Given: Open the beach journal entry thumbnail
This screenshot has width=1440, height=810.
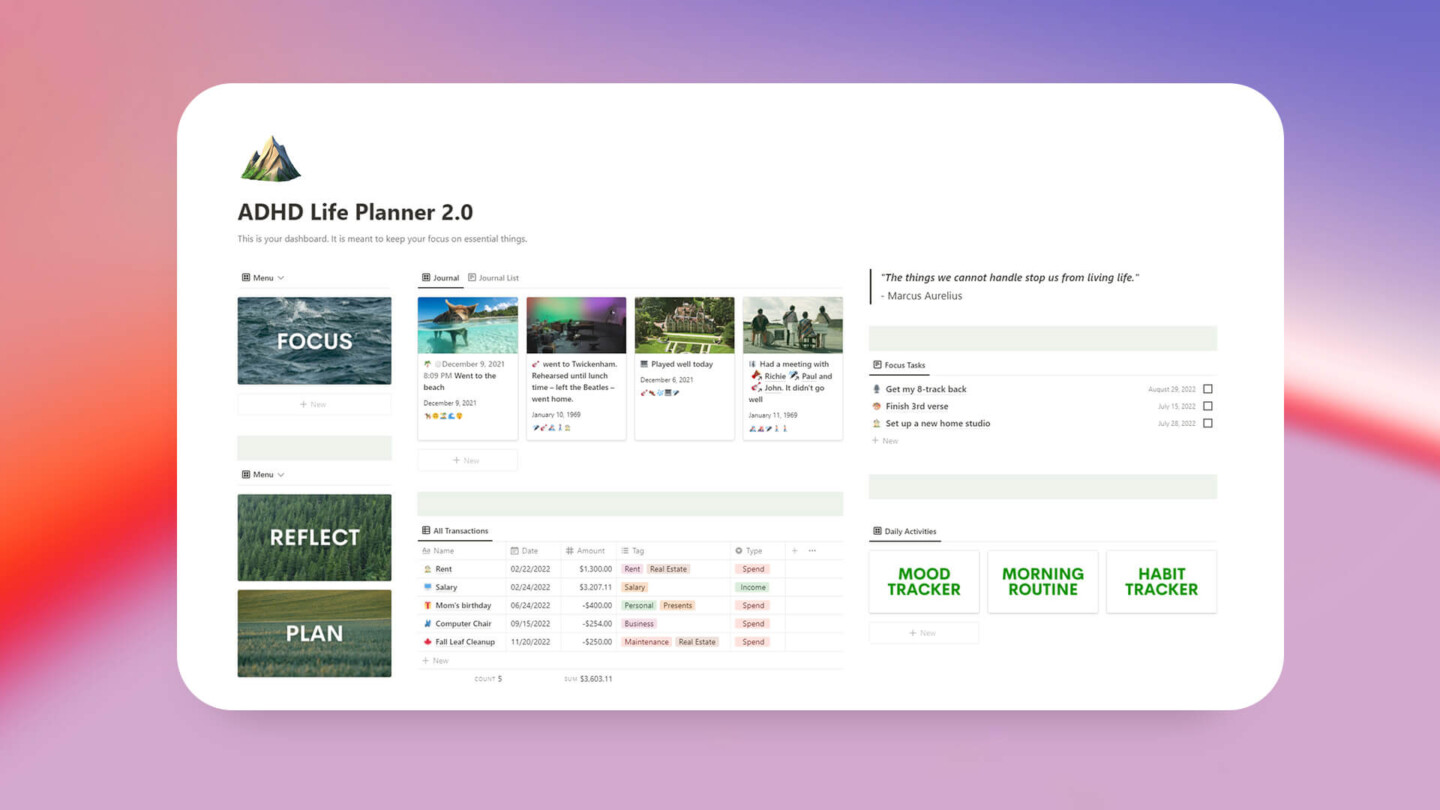Looking at the screenshot, I should coord(467,325).
